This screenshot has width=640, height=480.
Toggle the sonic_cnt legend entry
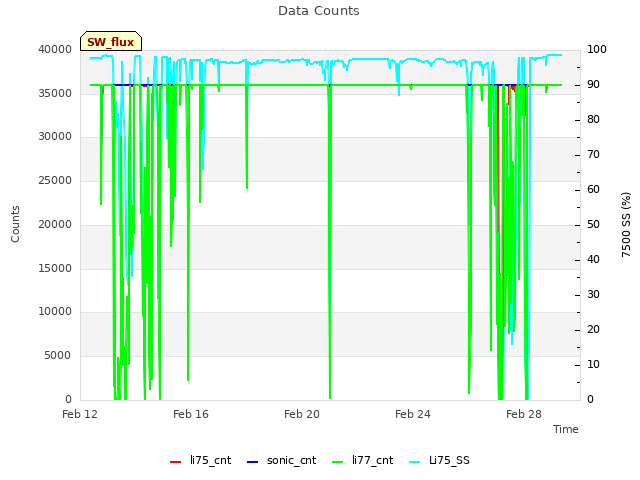coord(281,460)
